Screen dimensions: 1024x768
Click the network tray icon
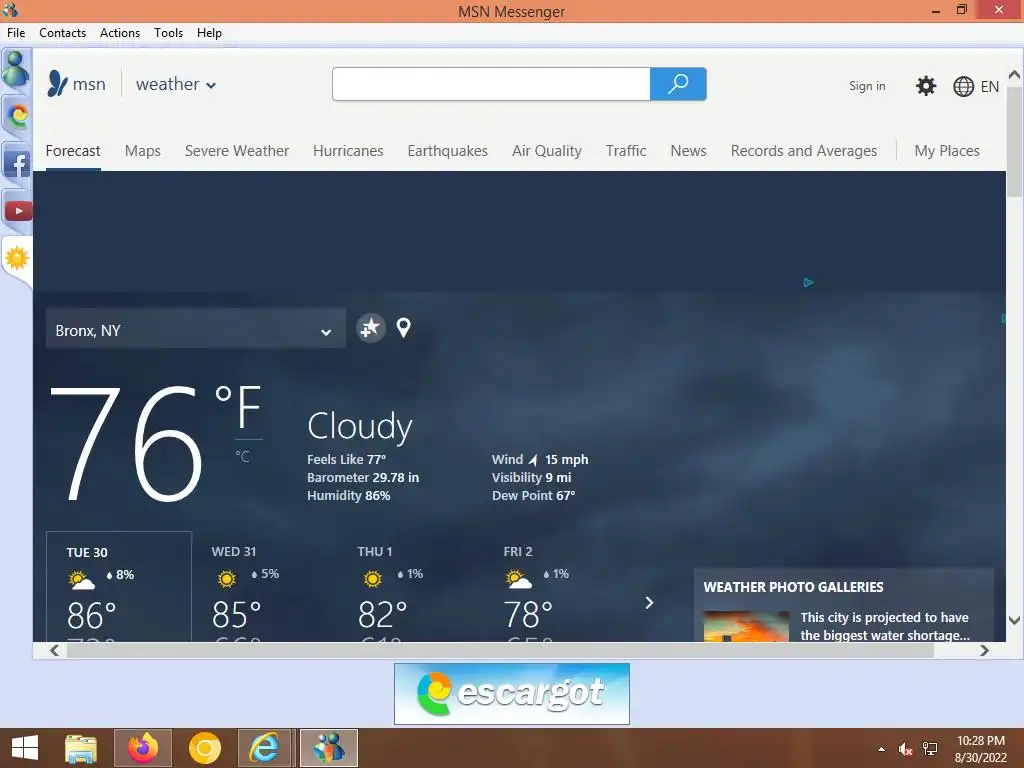[x=929, y=749]
